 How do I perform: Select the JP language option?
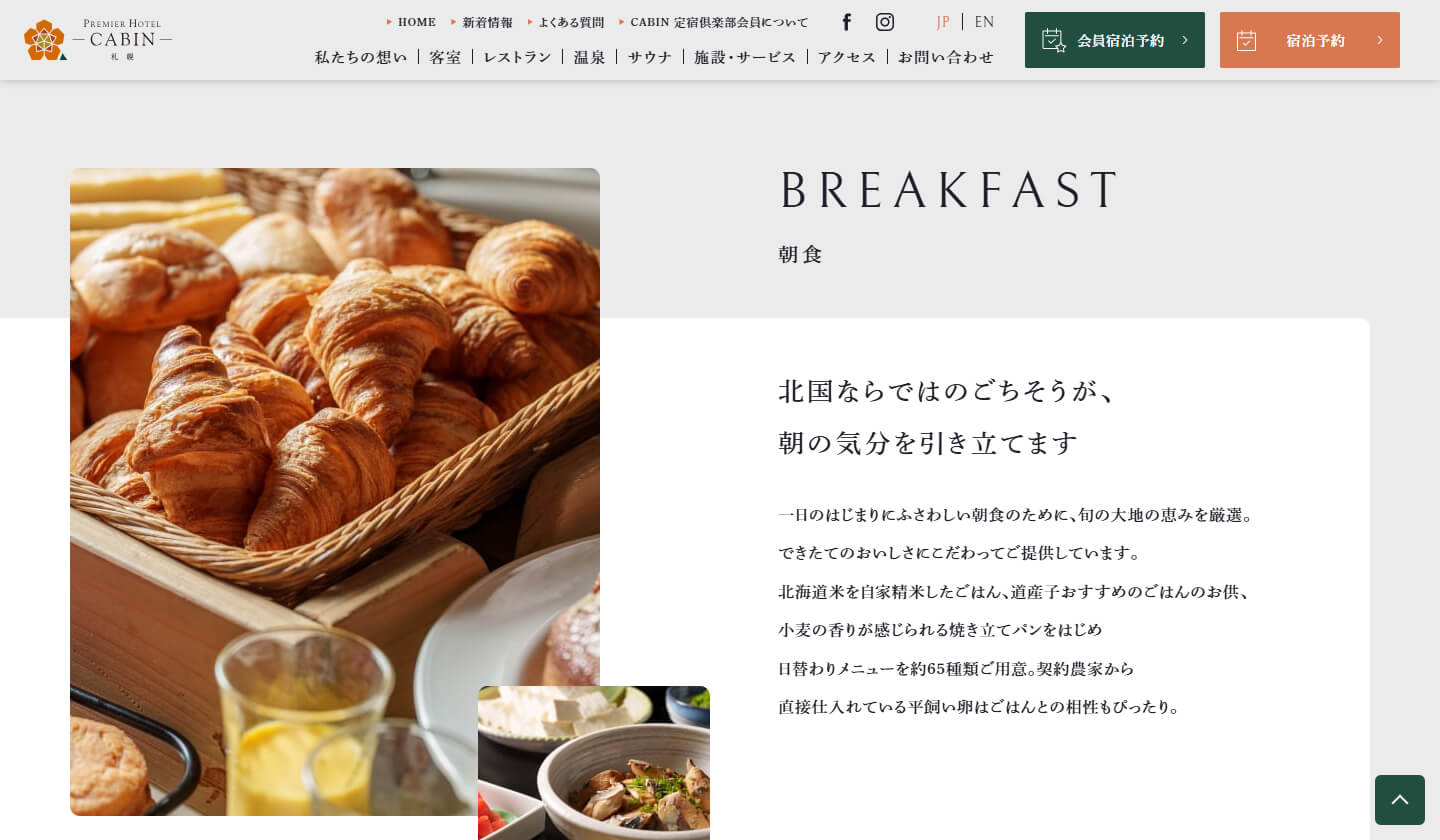pyautogui.click(x=943, y=22)
